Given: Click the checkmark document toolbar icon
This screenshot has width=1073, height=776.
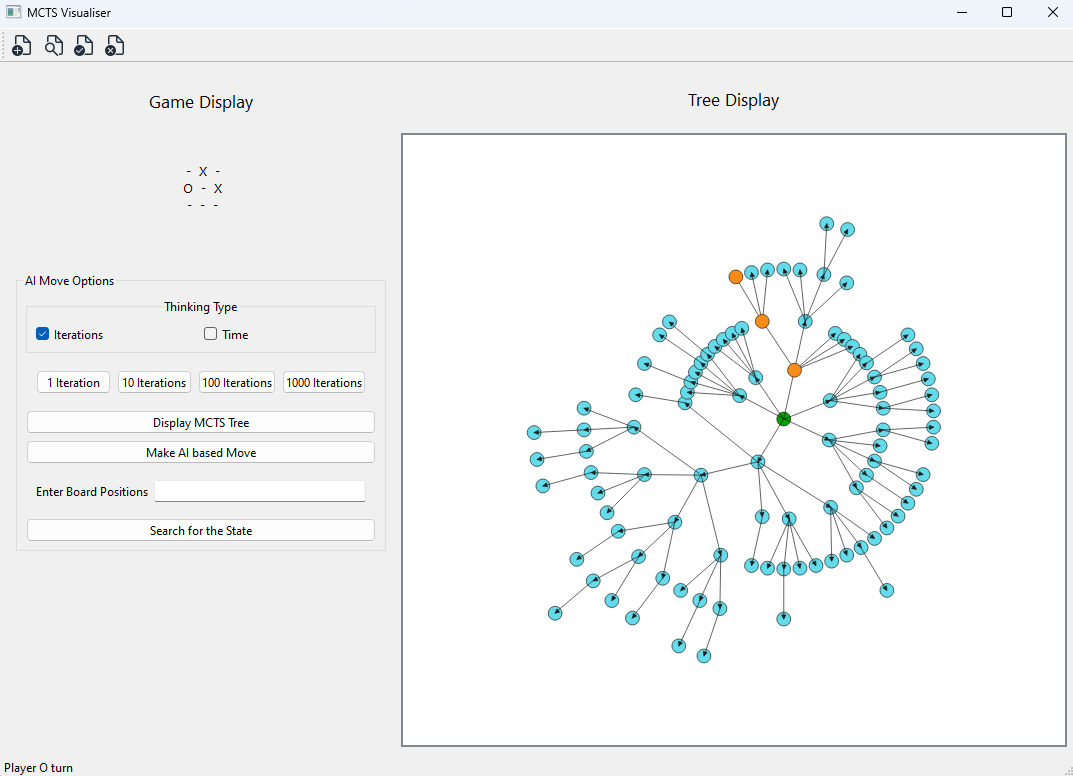Looking at the screenshot, I should tap(83, 45).
